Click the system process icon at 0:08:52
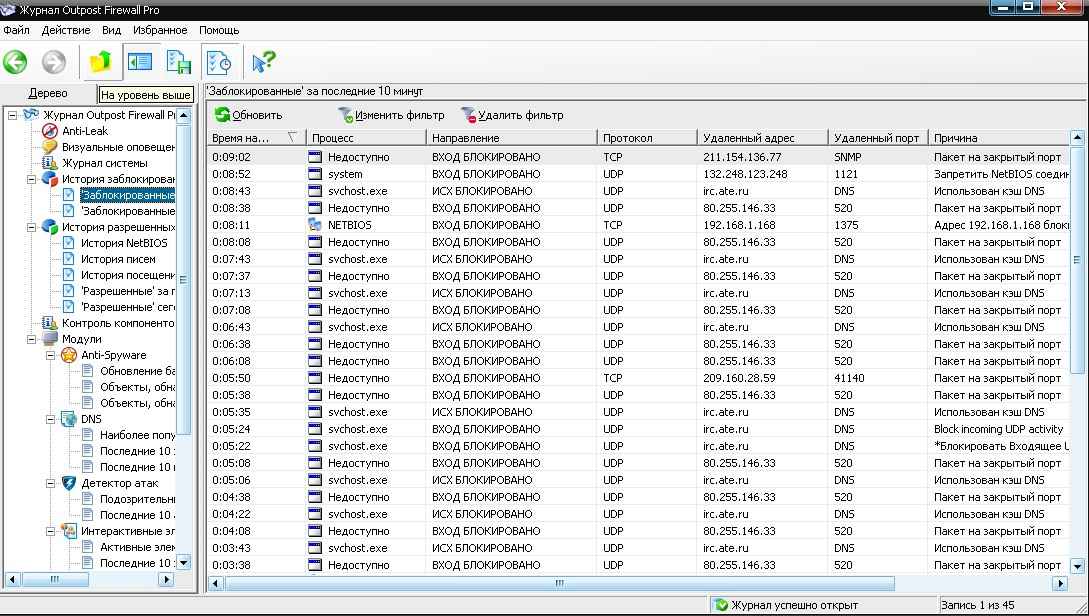This screenshot has height=616, width=1089. tap(315, 174)
